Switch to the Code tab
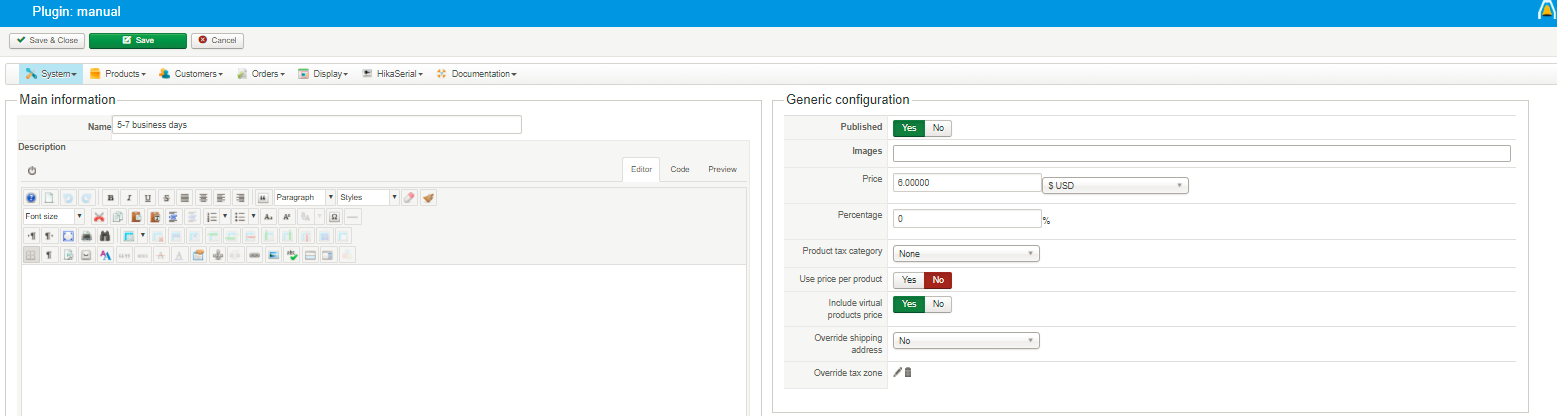This screenshot has width=1557, height=416. tap(680, 170)
